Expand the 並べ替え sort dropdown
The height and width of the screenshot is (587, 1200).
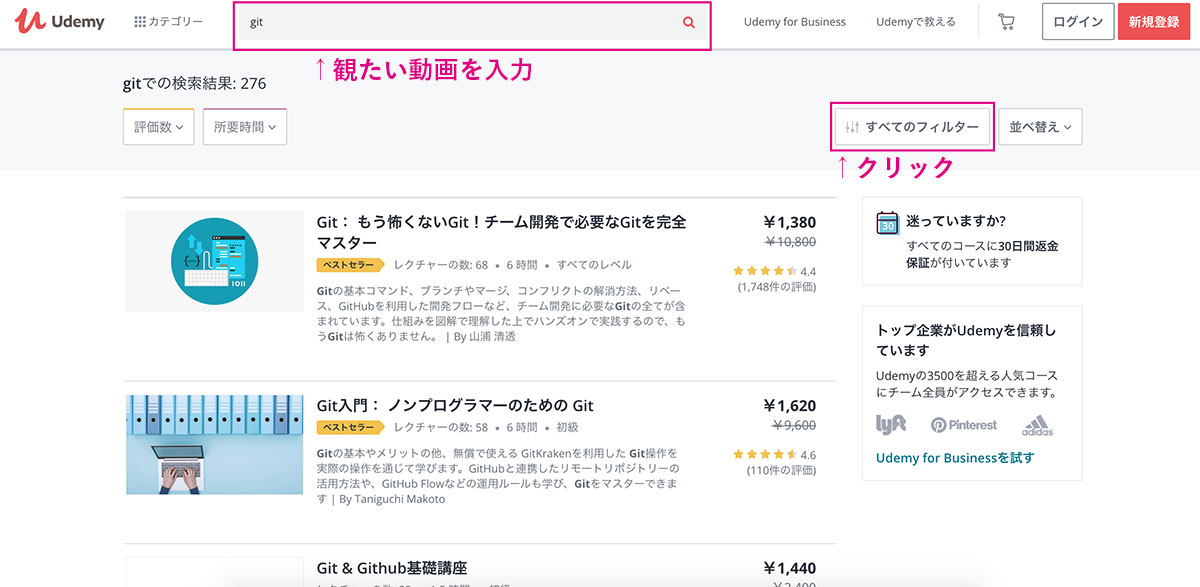tap(1040, 127)
